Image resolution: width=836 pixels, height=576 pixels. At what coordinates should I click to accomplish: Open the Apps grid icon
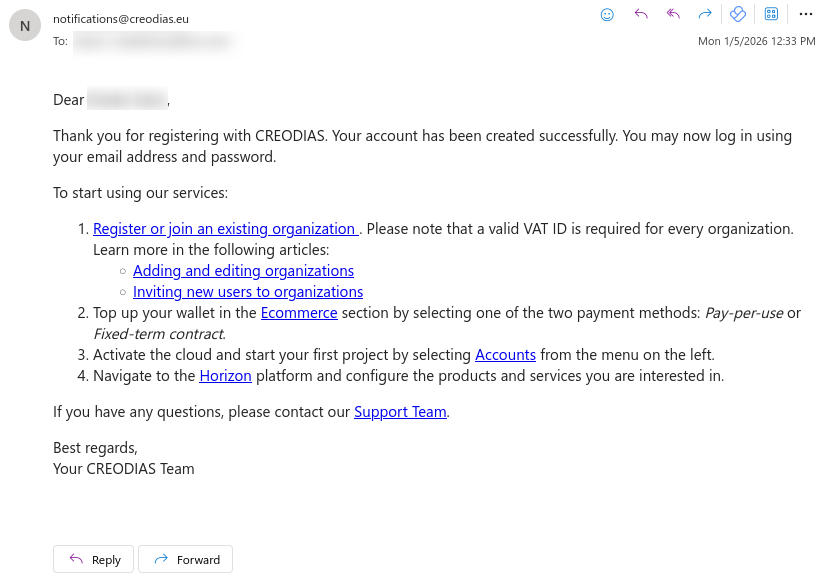point(771,14)
